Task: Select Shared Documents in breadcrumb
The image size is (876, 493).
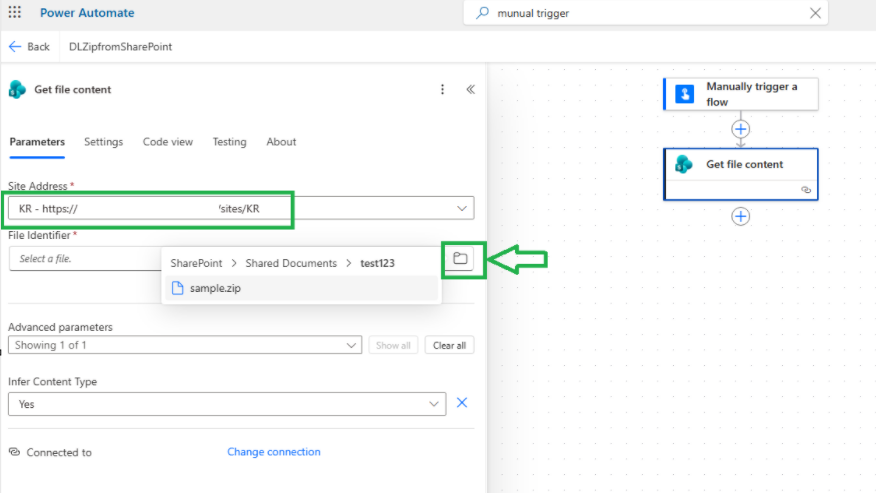Action: pyautogui.click(x=291, y=263)
